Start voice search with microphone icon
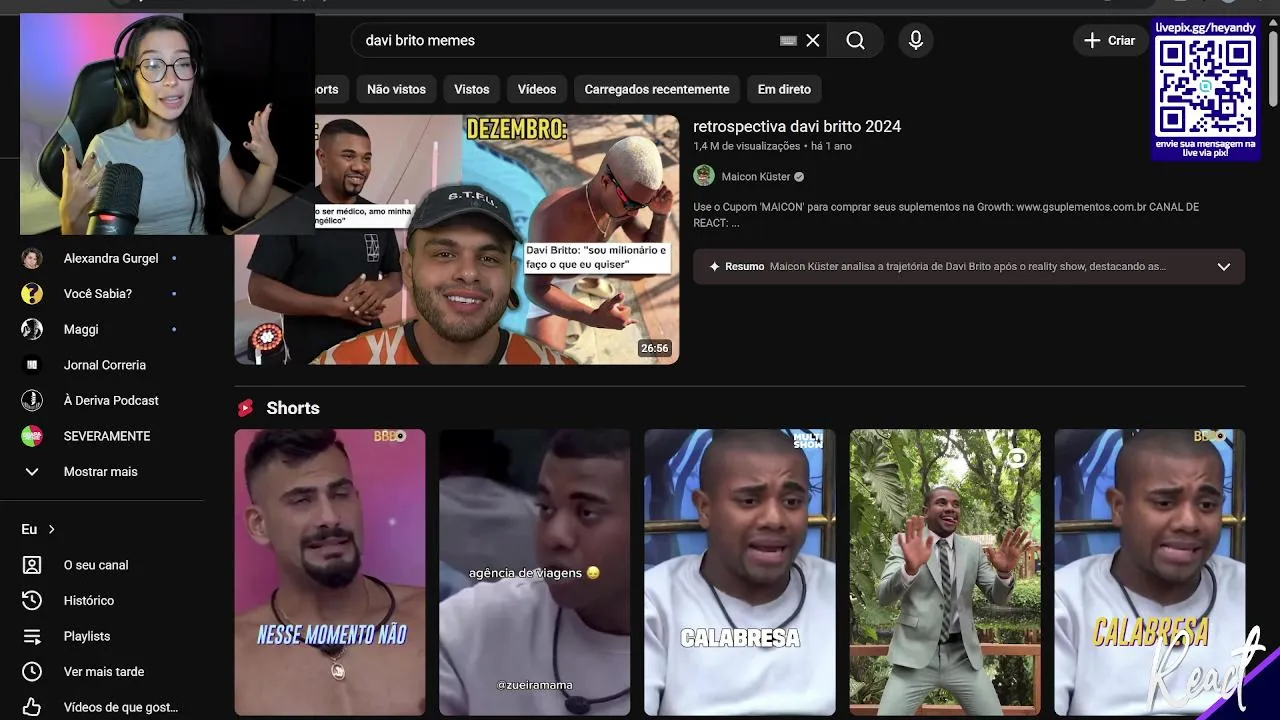Image resolution: width=1280 pixels, height=720 pixels. tap(915, 40)
